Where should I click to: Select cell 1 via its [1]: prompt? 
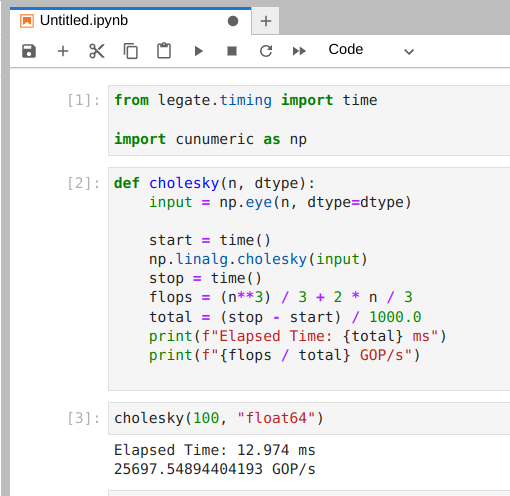coord(83,100)
